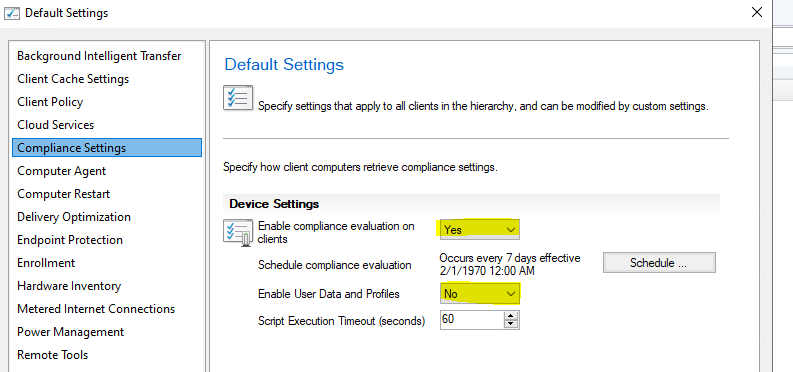Click the Device Settings section header
The height and width of the screenshot is (372, 793).
point(471,204)
